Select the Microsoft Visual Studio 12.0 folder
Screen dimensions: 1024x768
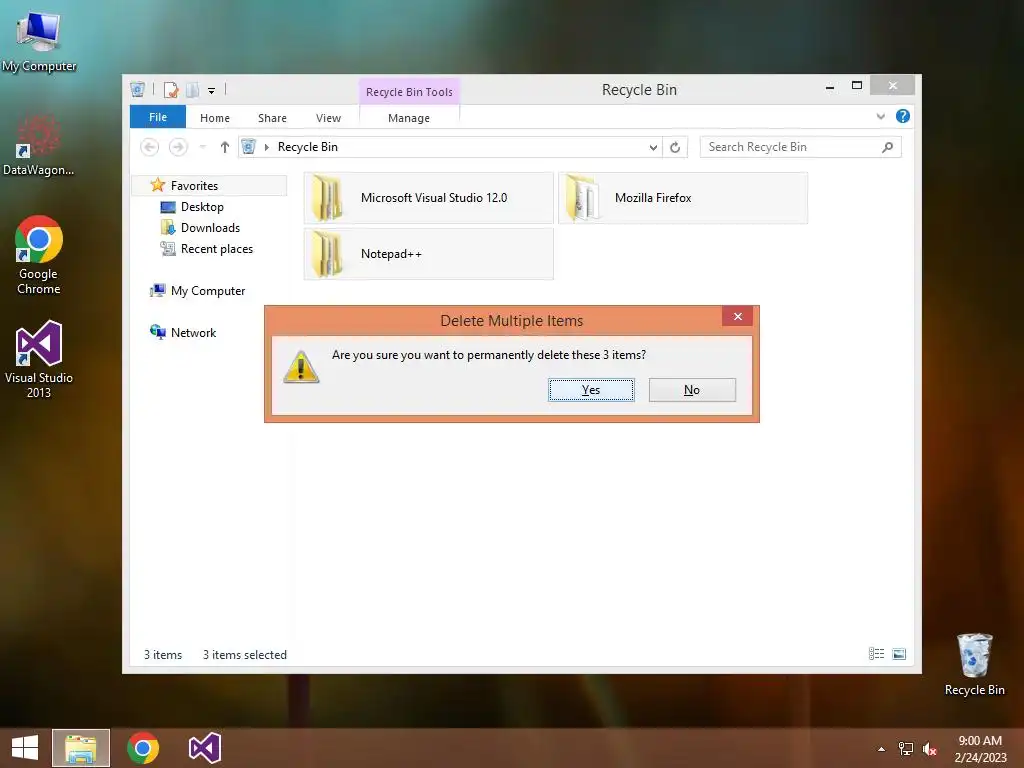pos(428,198)
